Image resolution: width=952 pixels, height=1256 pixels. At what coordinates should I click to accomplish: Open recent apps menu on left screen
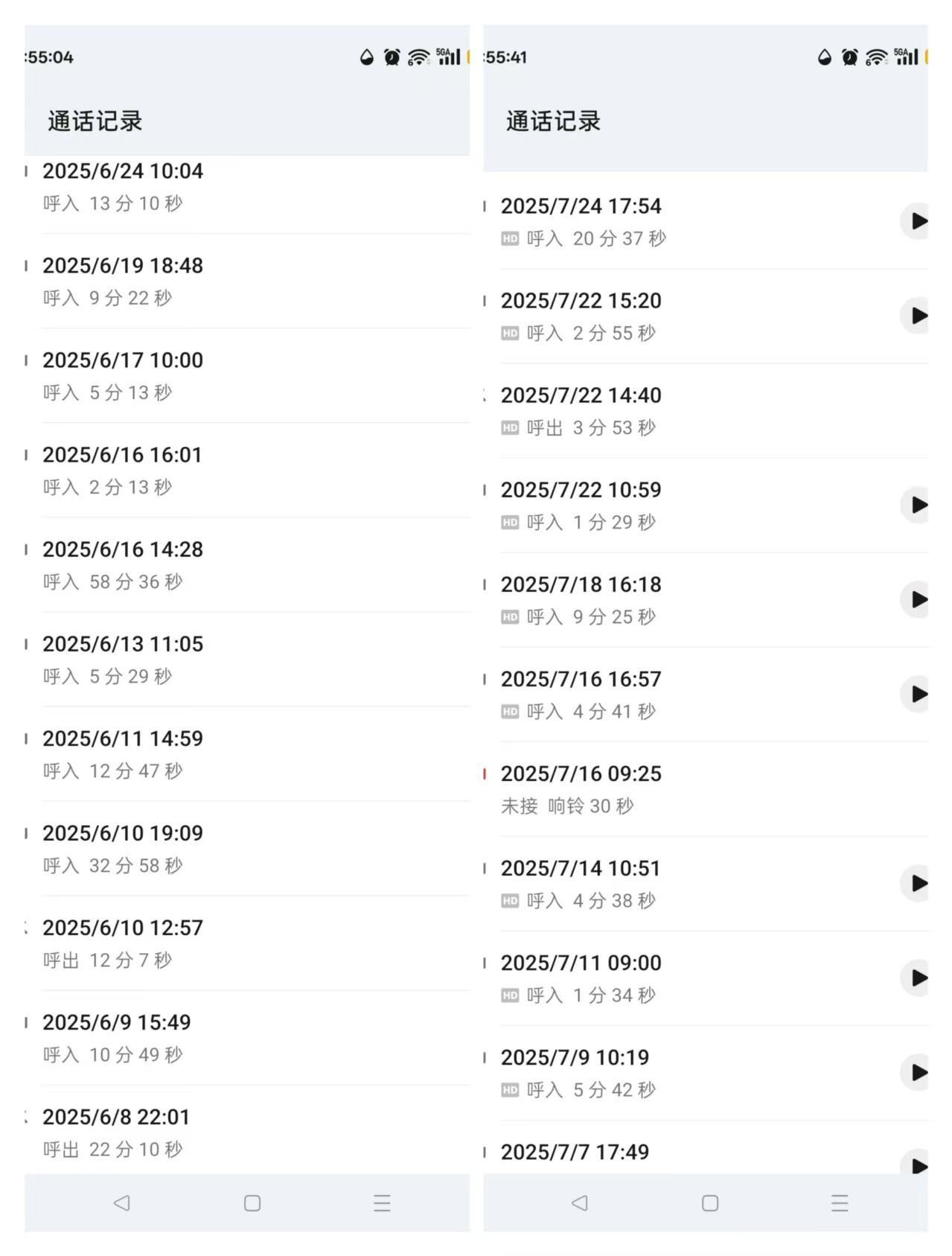382,1203
